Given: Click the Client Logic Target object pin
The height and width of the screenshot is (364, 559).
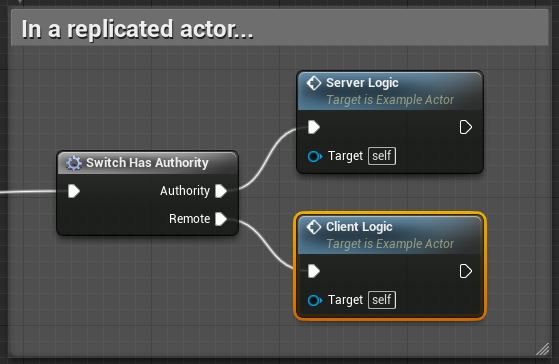Looking at the screenshot, I should (x=315, y=300).
